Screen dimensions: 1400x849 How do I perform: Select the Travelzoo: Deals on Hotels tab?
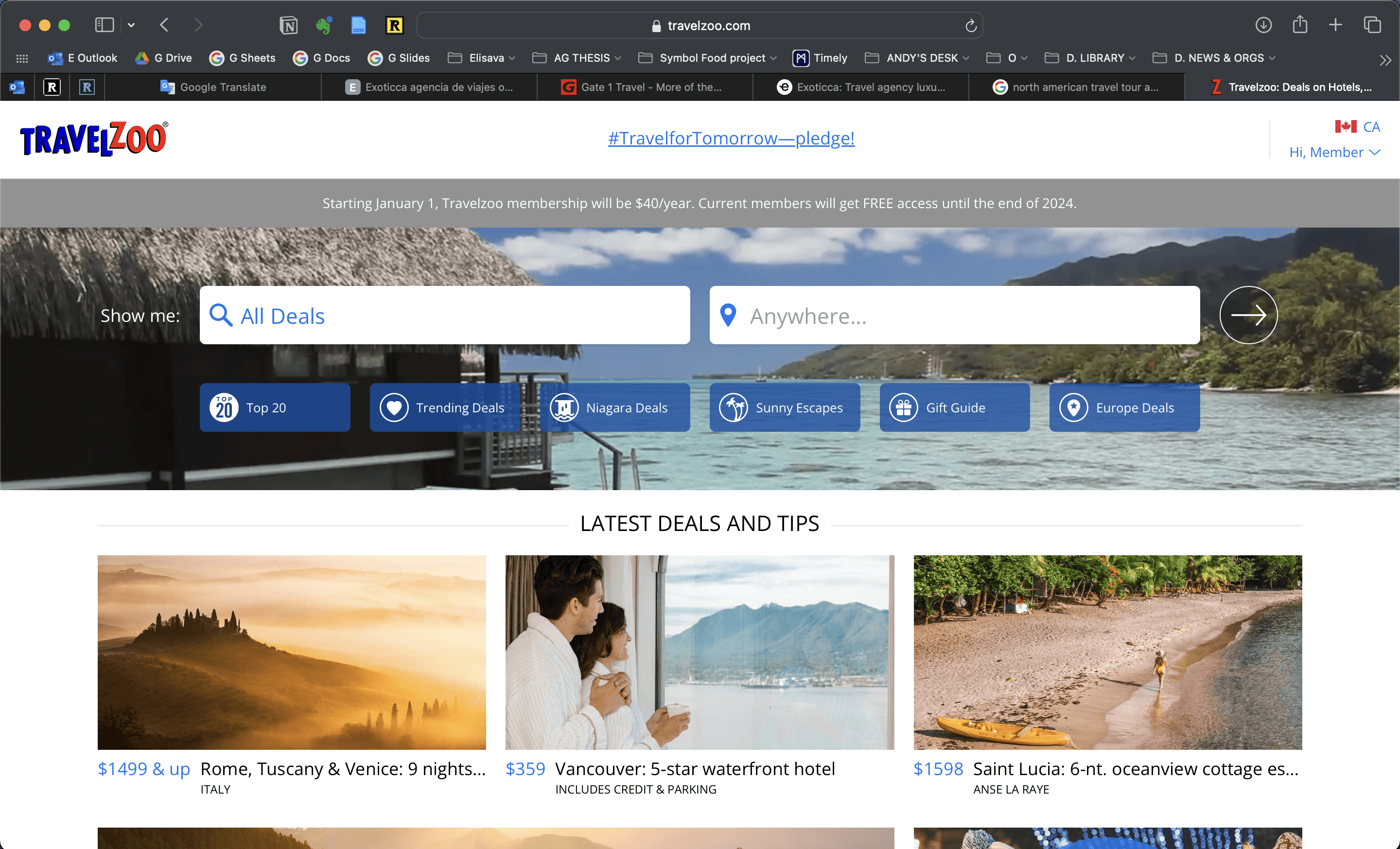[1292, 87]
